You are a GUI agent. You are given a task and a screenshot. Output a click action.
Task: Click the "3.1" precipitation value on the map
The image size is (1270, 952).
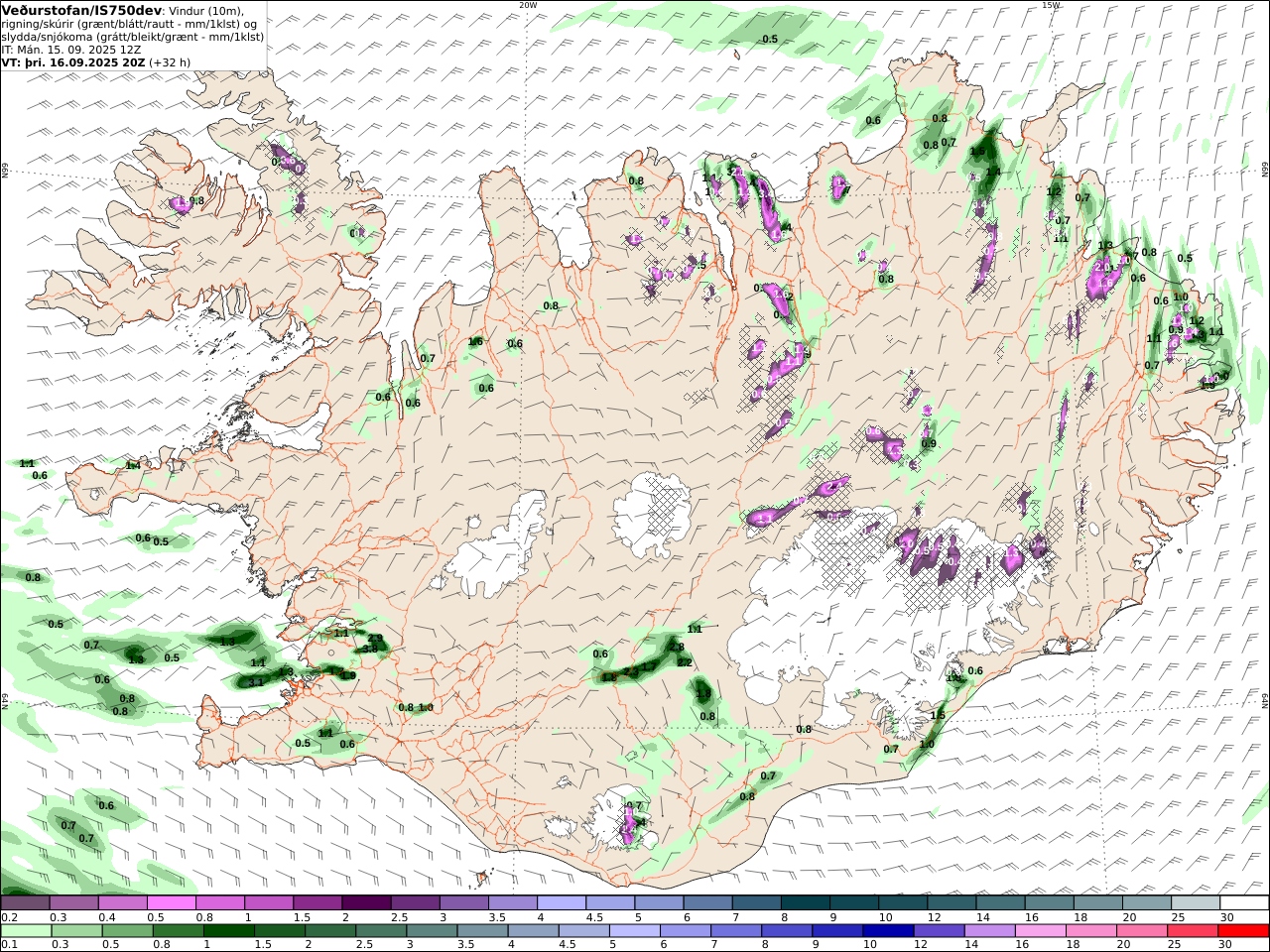(255, 682)
